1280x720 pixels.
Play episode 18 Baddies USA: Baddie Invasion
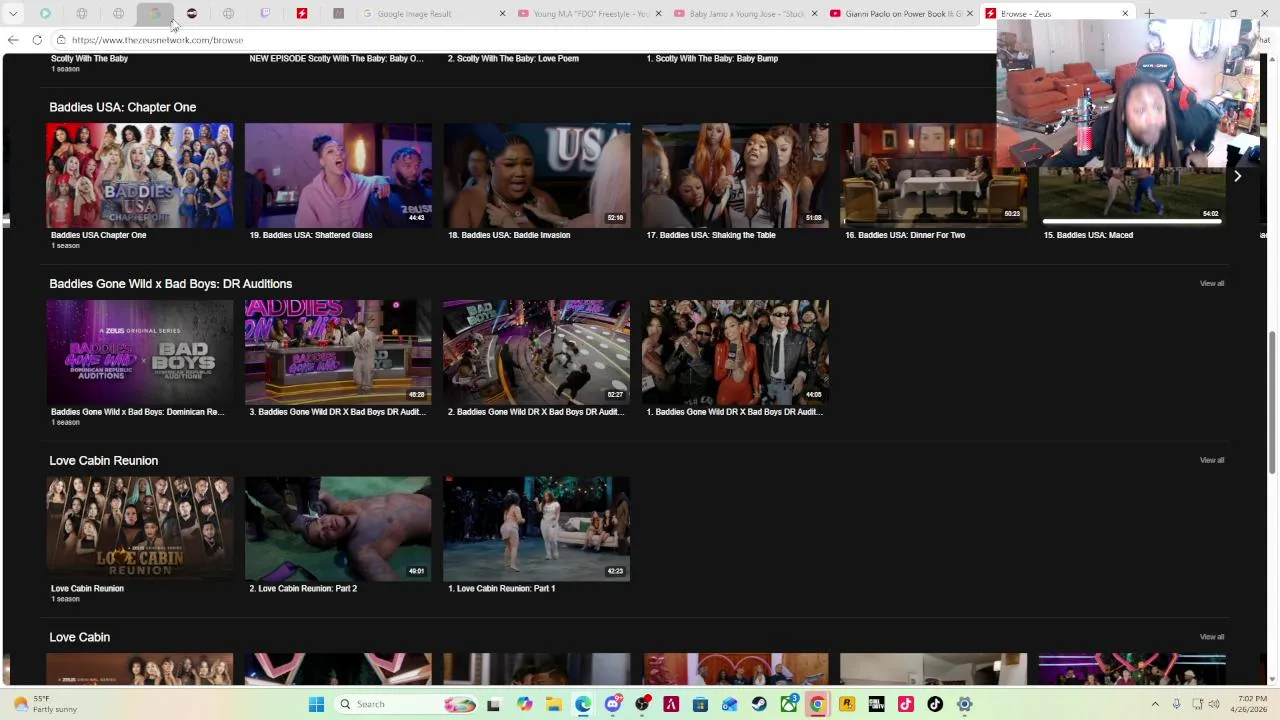pyautogui.click(x=537, y=175)
